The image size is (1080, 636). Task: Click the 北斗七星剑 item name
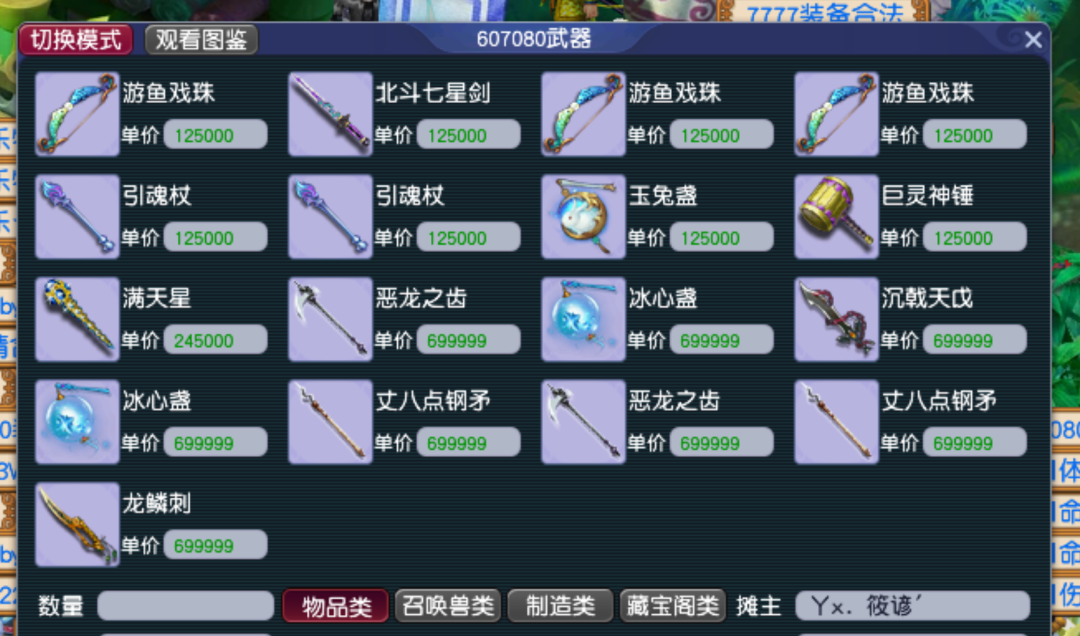click(433, 93)
